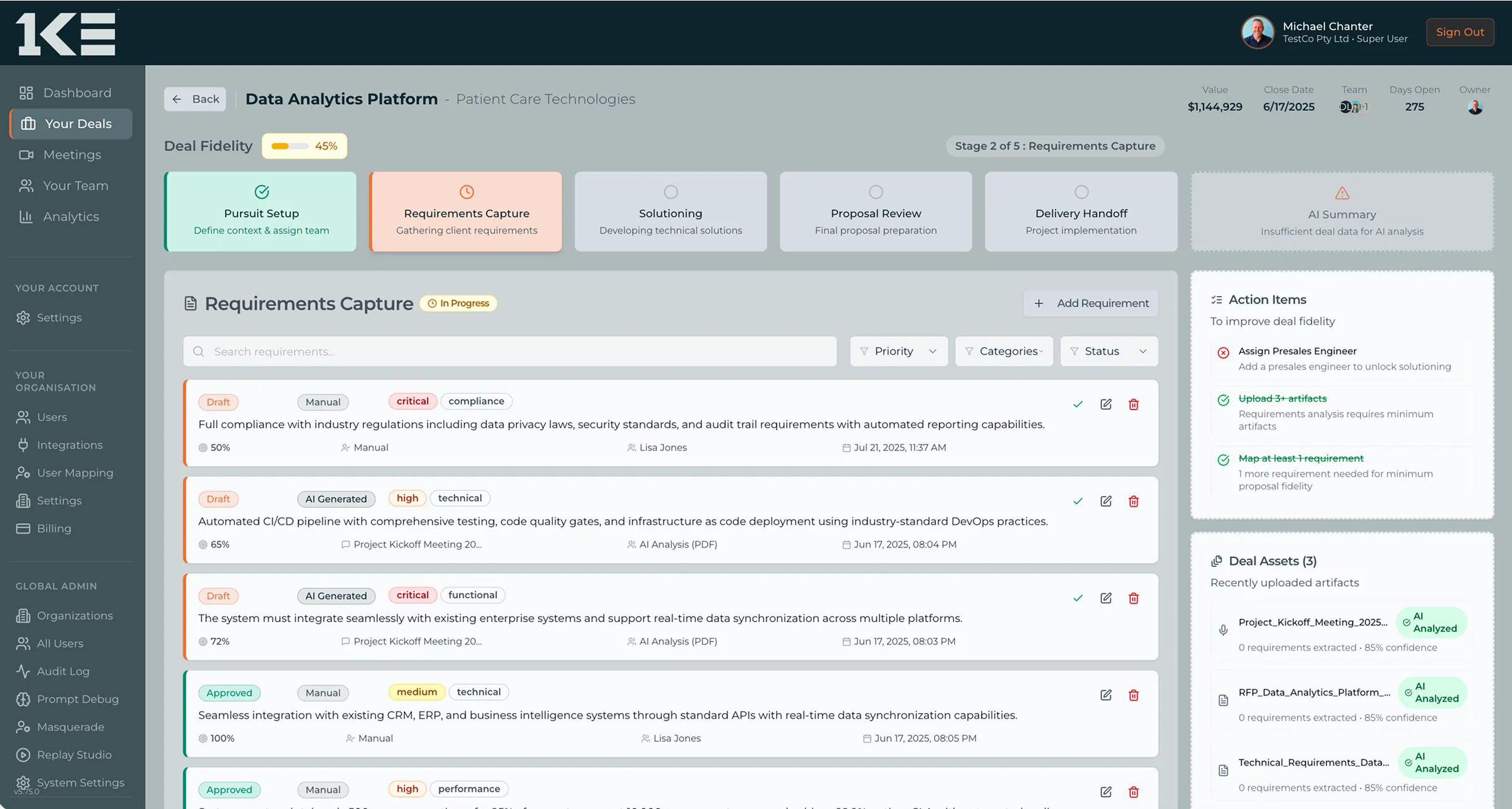Delete the CRM ERP integration requirement

click(x=1133, y=695)
